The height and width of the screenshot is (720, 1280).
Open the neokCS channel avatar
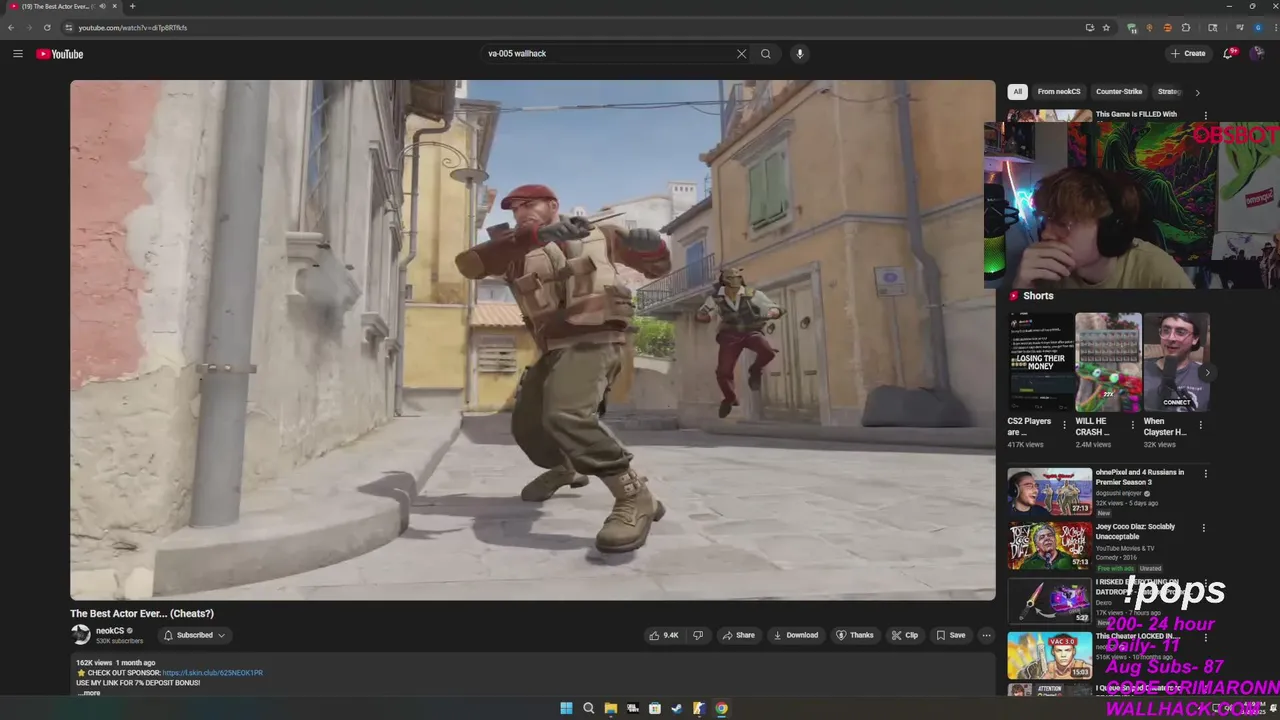81,635
